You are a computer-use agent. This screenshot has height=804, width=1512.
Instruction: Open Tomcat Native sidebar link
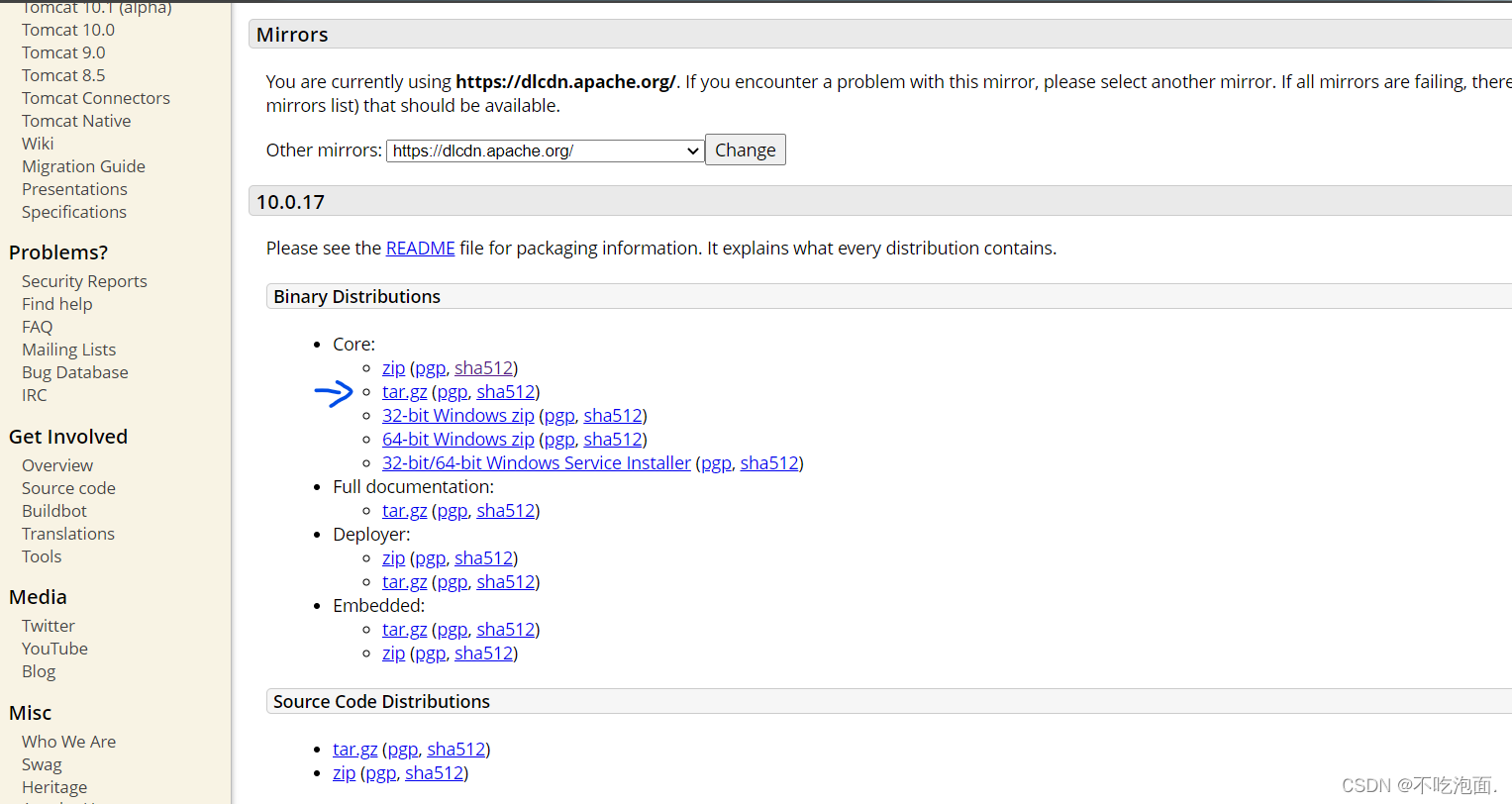[76, 121]
